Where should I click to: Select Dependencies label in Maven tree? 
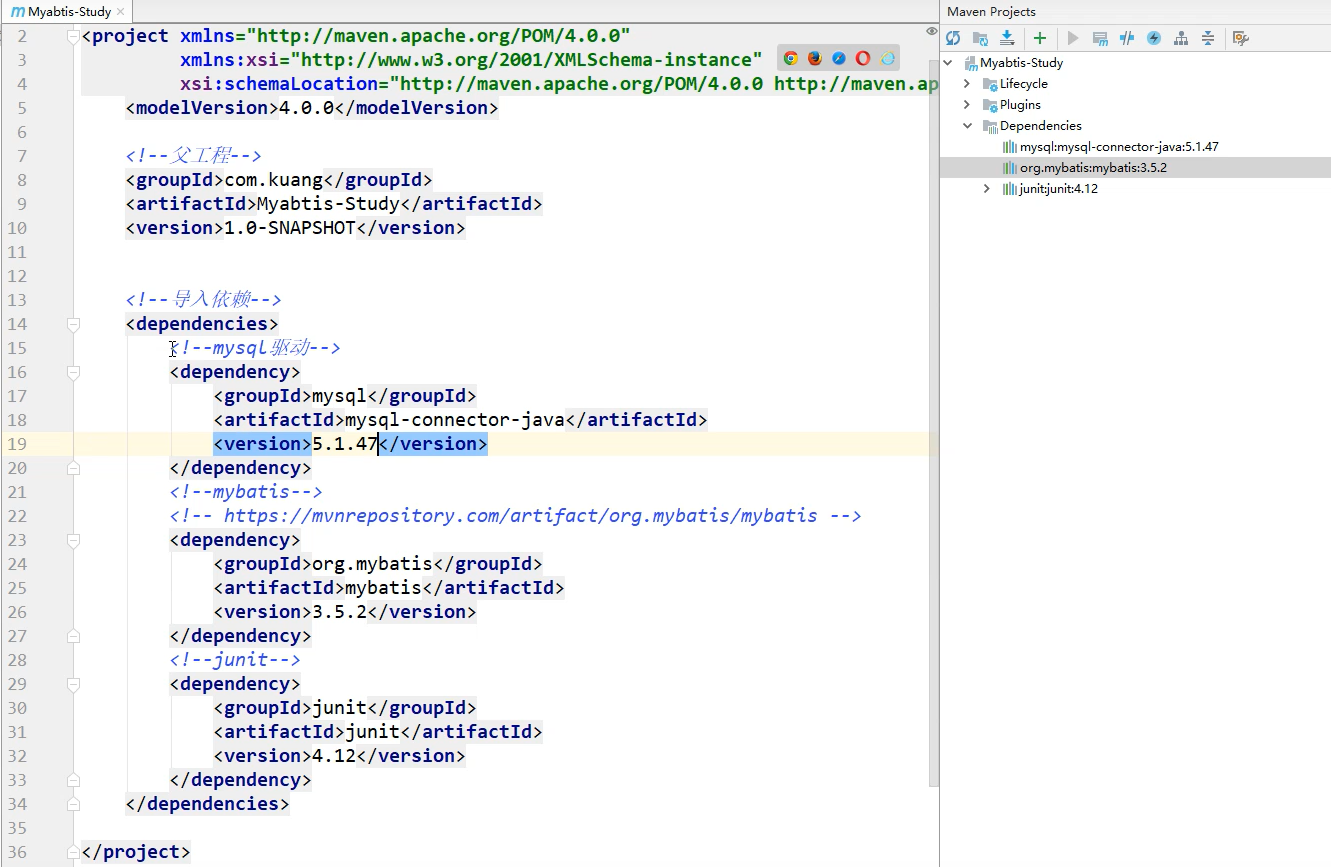click(1041, 126)
